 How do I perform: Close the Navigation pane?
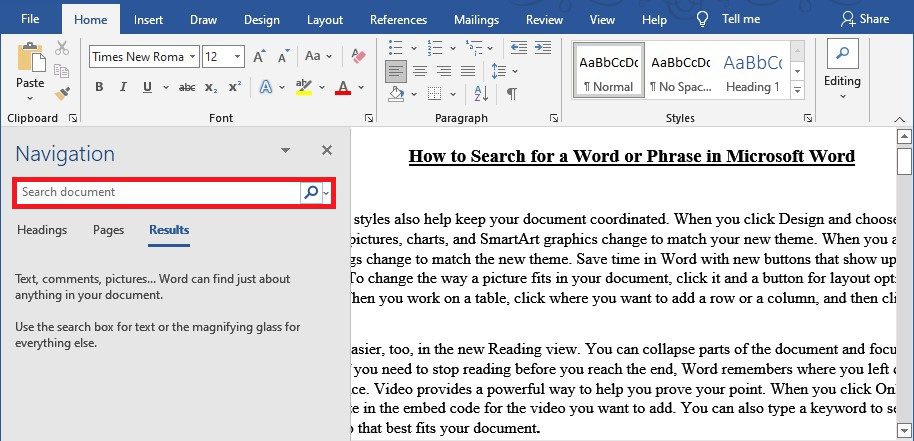point(327,150)
